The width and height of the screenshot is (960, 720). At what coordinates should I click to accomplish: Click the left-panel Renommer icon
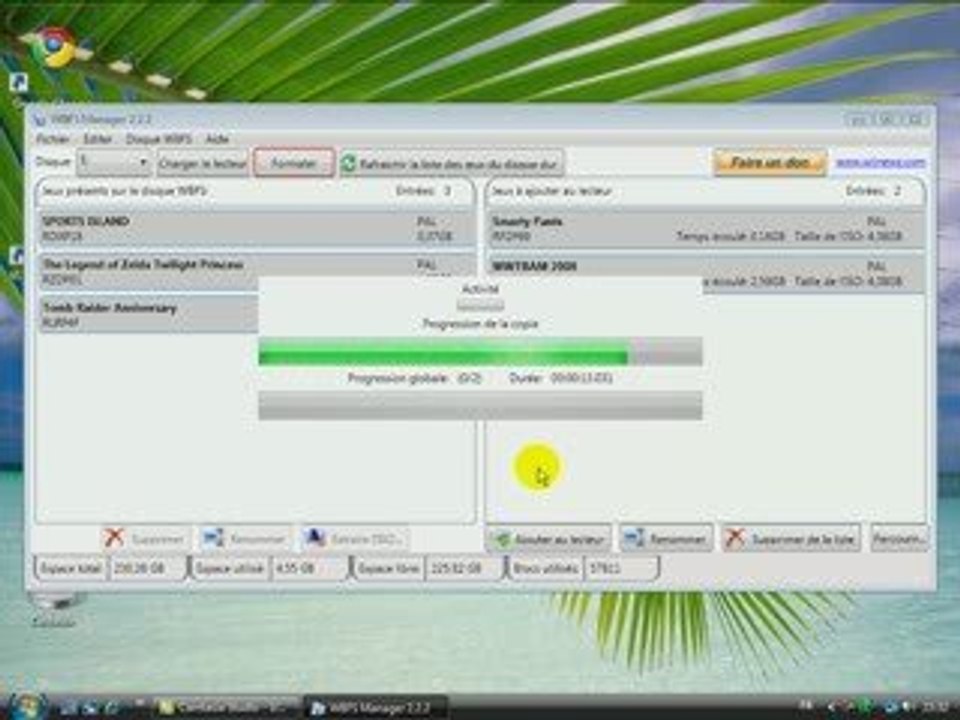(213, 538)
